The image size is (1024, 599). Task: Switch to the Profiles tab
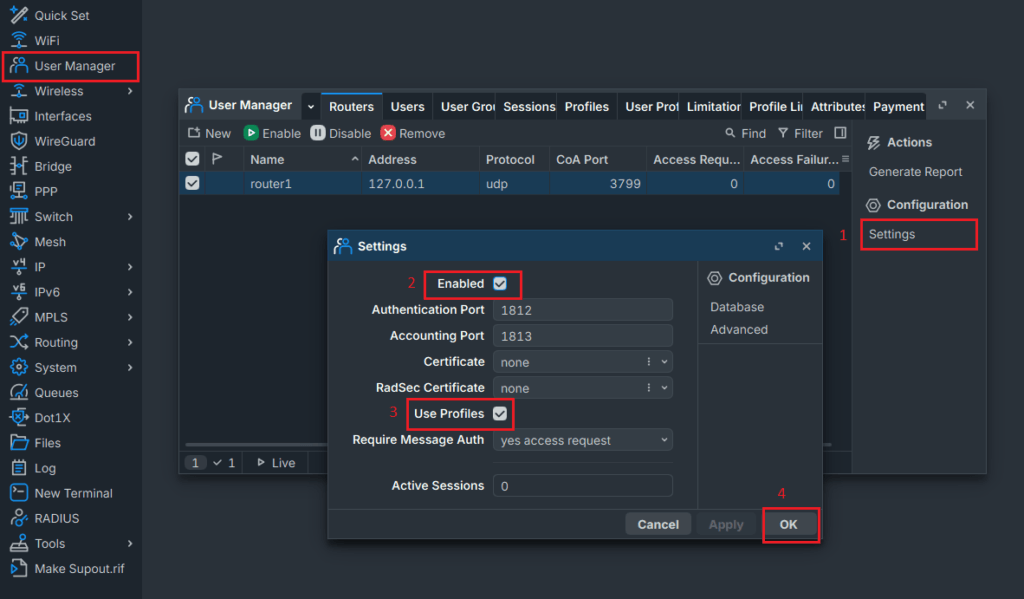click(x=586, y=106)
